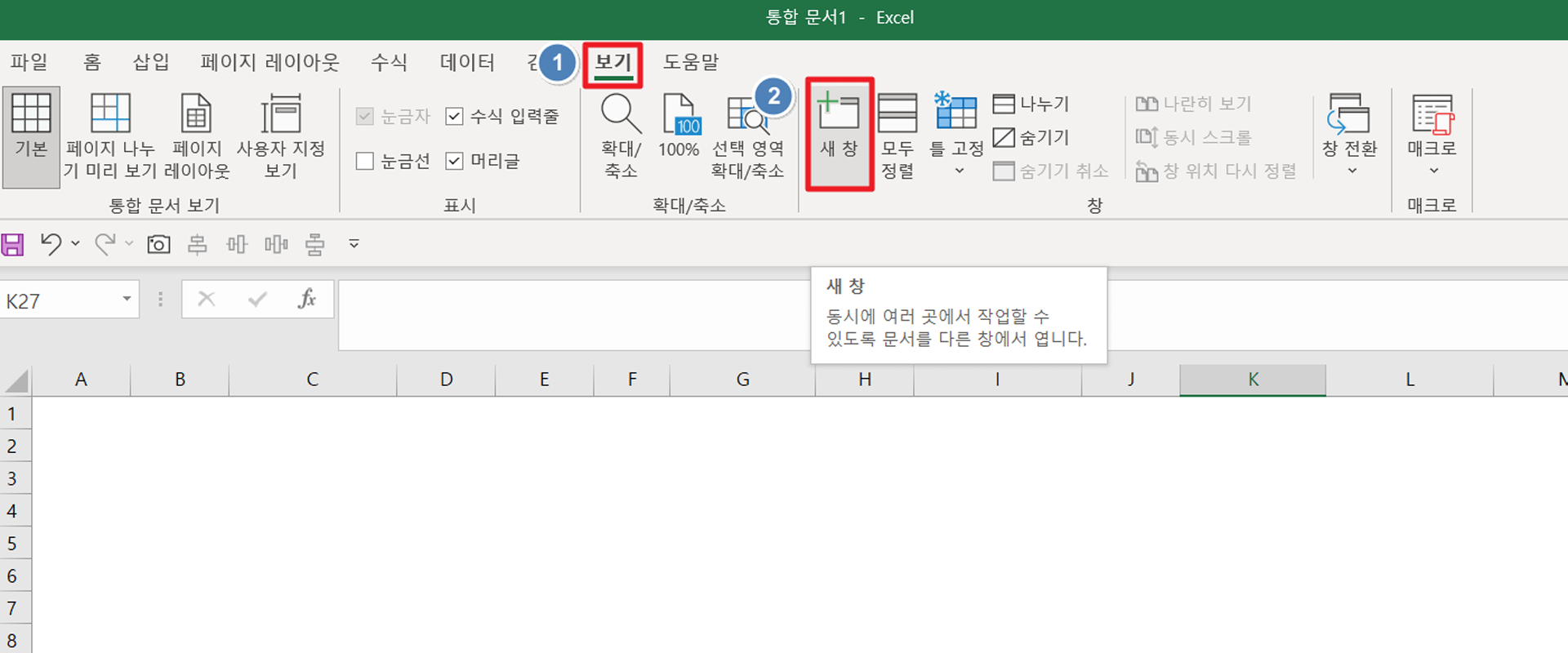The width and height of the screenshot is (1568, 653).
Task: Cancel formula entry with the X button
Action: [x=207, y=300]
